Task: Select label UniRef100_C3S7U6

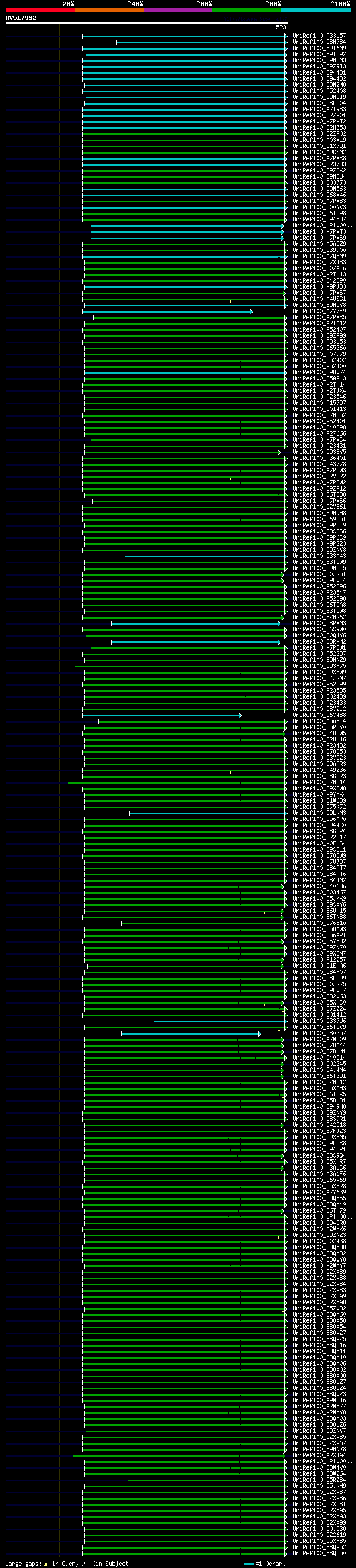Action: pyautogui.click(x=319, y=1021)
